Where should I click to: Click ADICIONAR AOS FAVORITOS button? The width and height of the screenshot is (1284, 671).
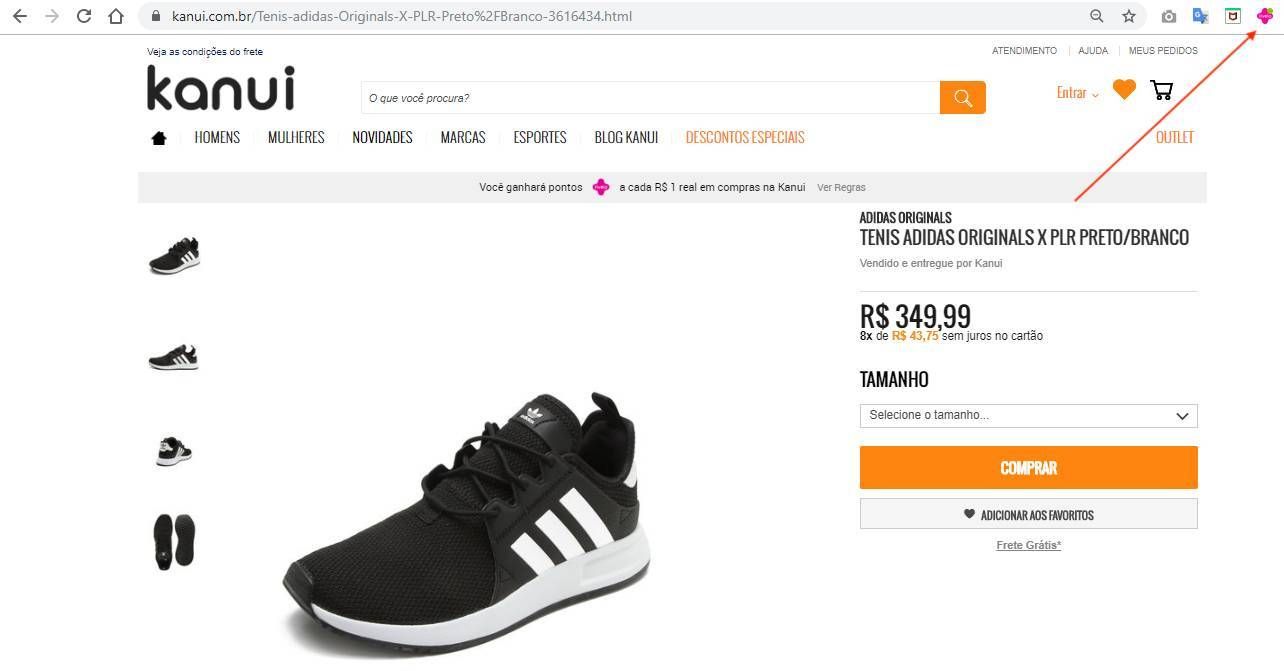[1028, 514]
